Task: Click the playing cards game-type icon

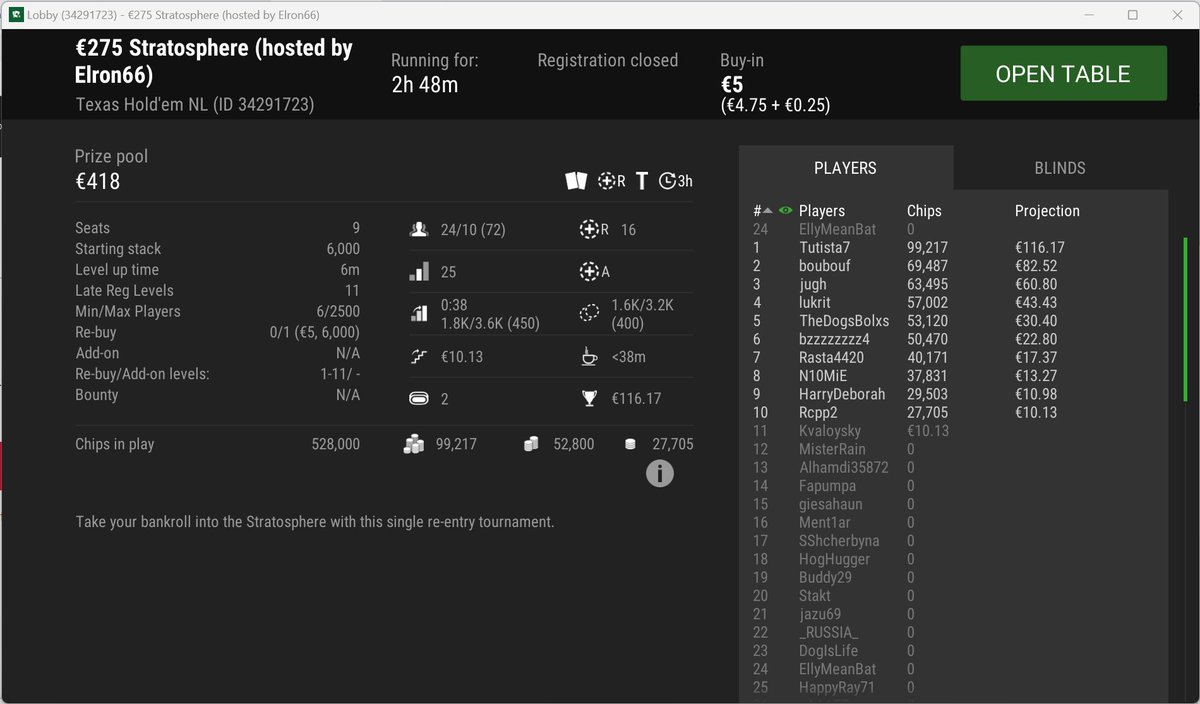Action: (x=576, y=181)
